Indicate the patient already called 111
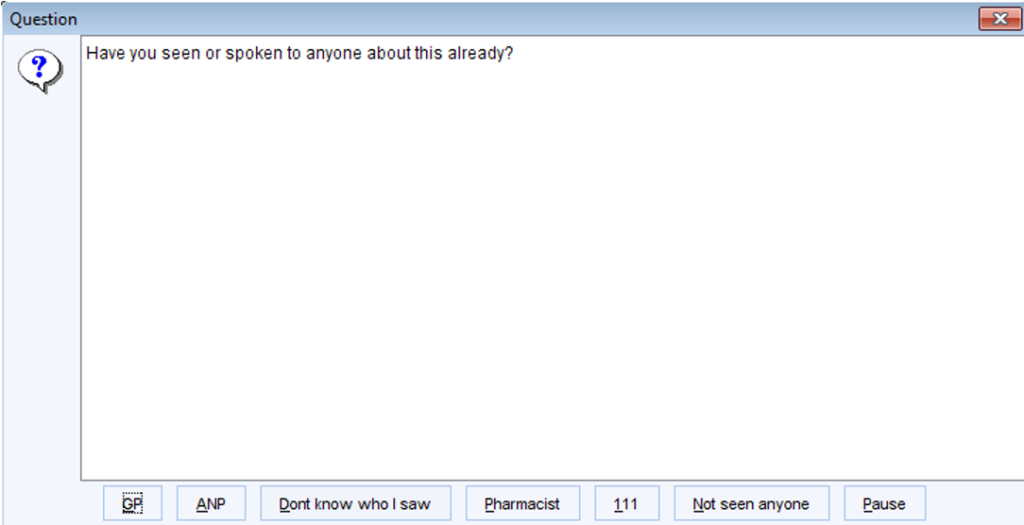The width and height of the screenshot is (1024, 525). coord(627,503)
